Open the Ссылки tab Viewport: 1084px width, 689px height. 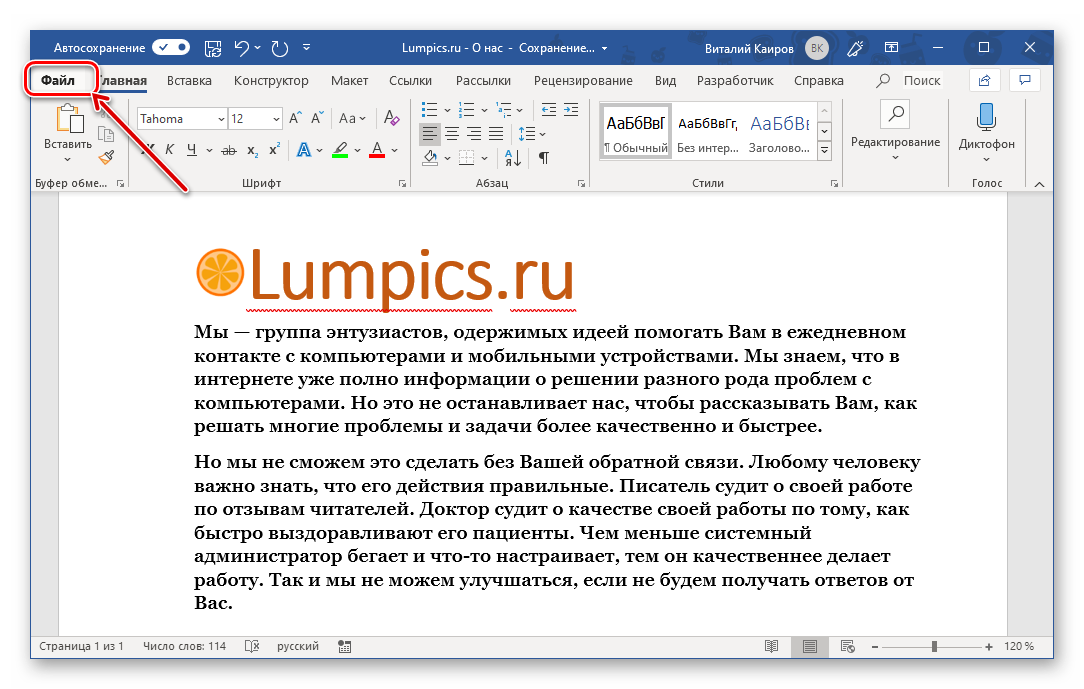coord(410,81)
